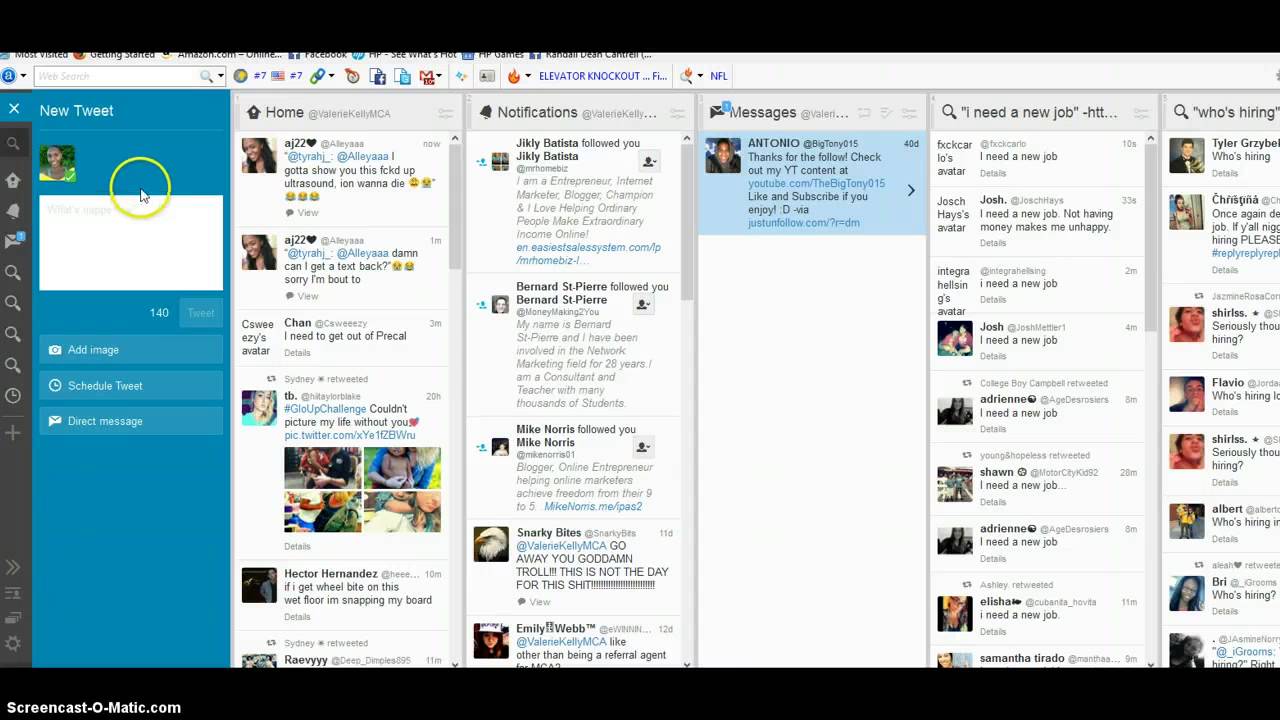Viewport: 1280px width, 720px height.
Task: Open the Messages envelope icon in the dark sidebar
Action: click(x=13, y=241)
